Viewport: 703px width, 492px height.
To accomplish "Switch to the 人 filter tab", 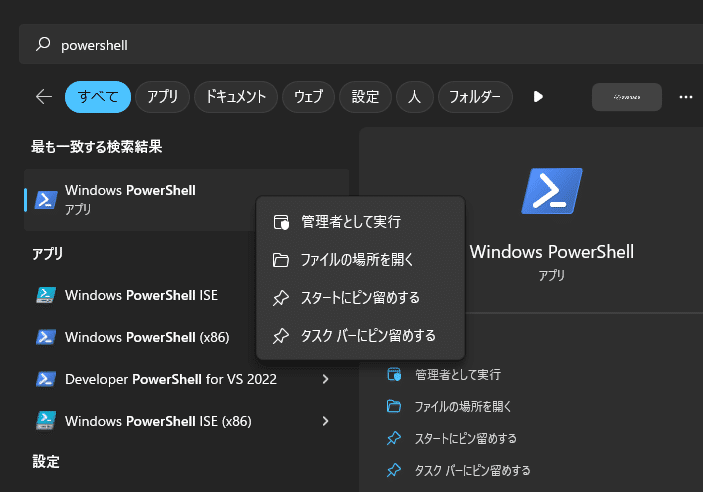I will click(415, 97).
